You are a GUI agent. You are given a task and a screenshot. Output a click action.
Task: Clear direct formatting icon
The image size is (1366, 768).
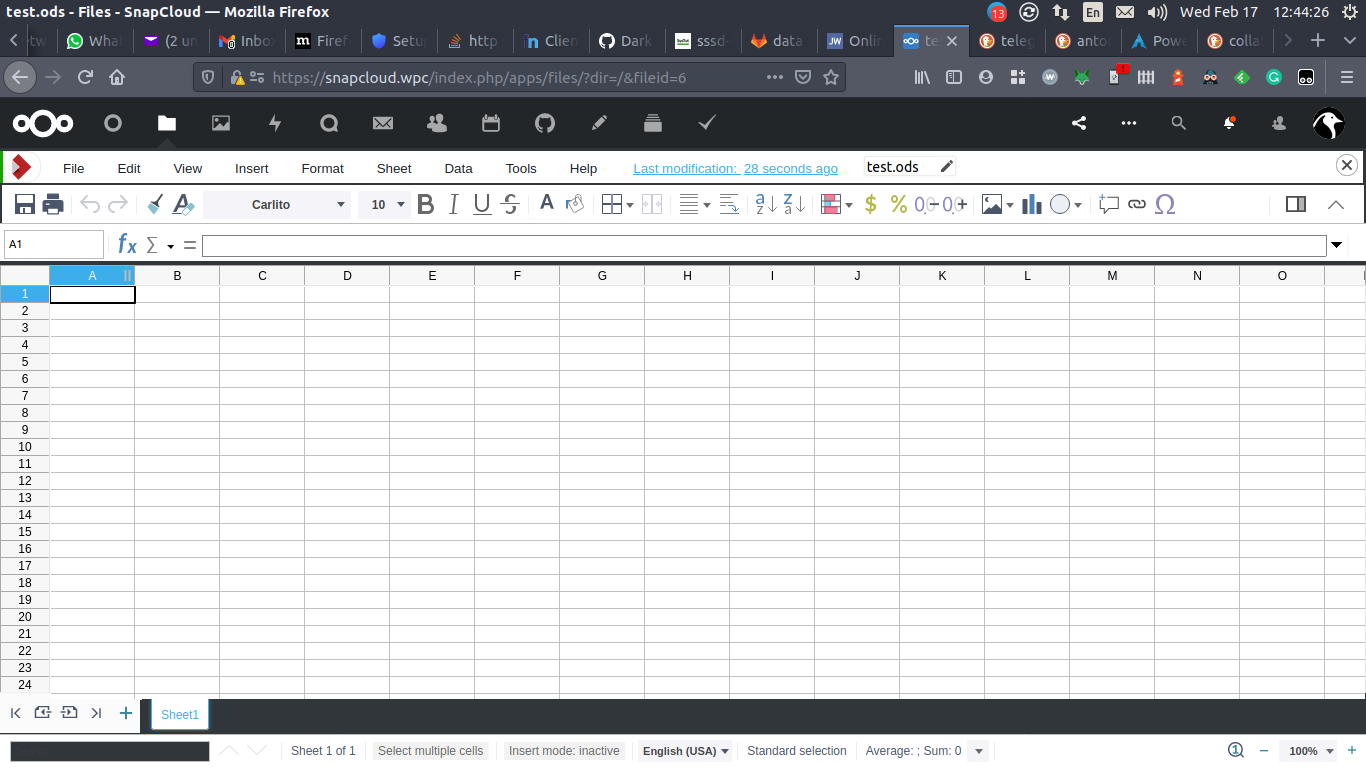click(183, 205)
